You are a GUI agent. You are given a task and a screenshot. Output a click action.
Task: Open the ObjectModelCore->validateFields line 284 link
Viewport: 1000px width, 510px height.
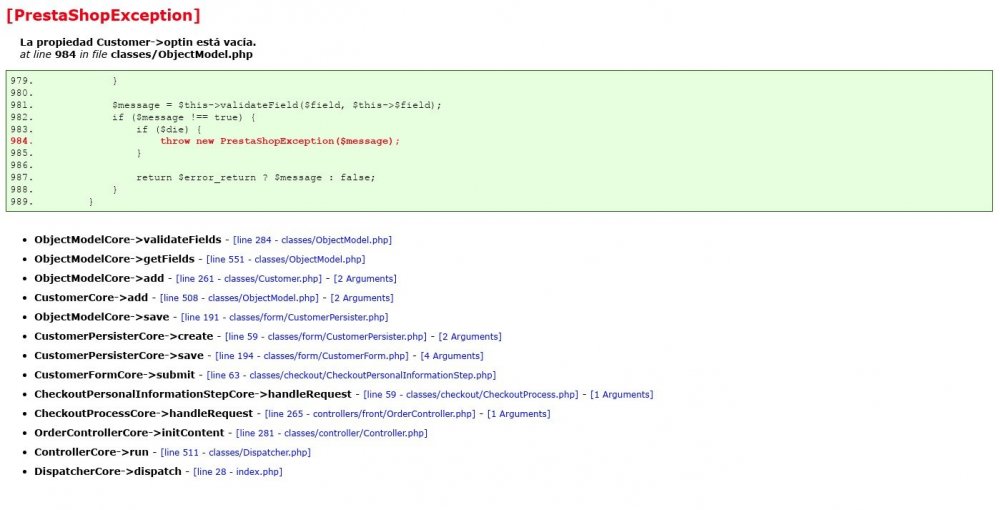click(x=312, y=240)
